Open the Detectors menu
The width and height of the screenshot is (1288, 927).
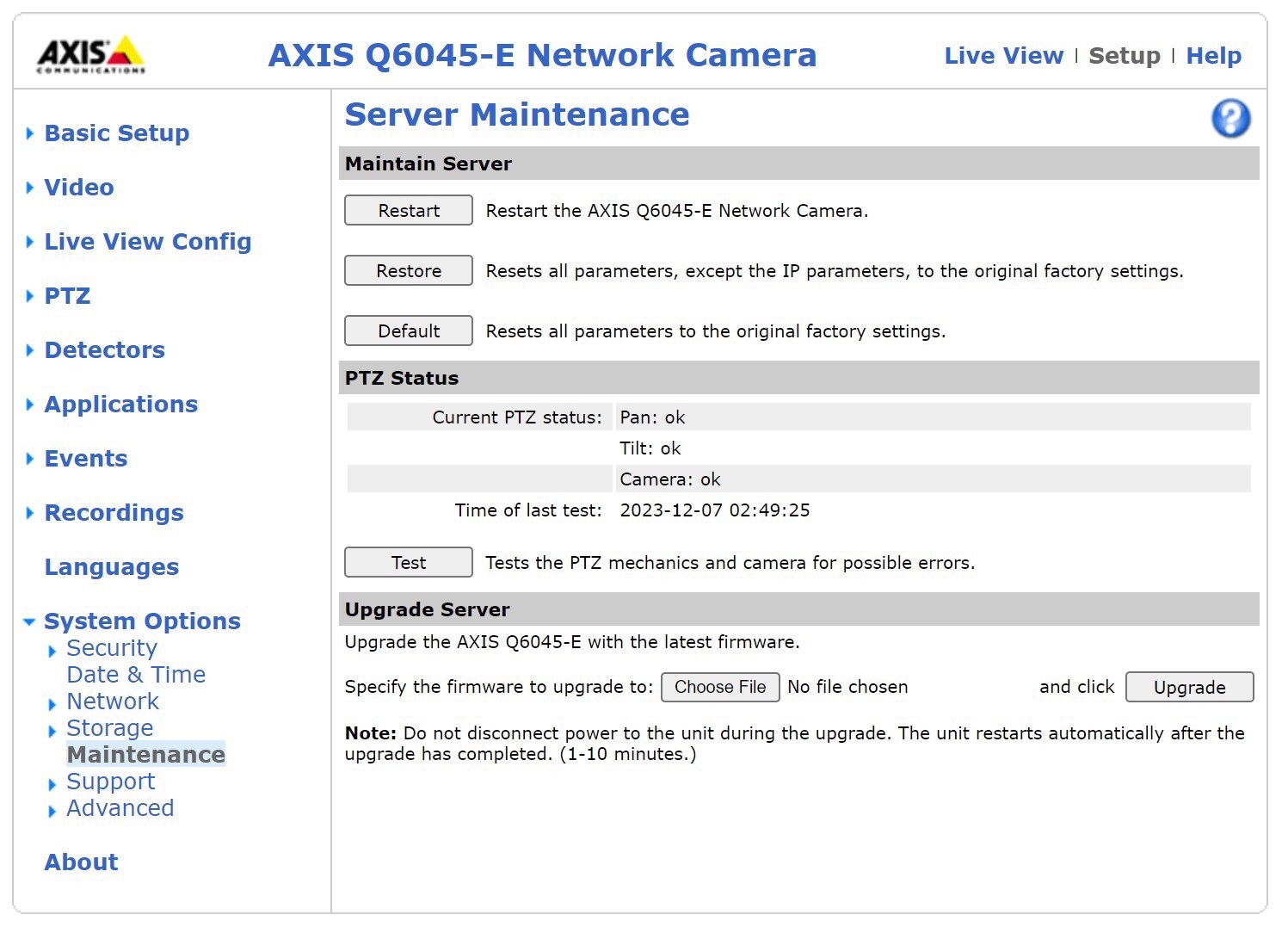(105, 350)
